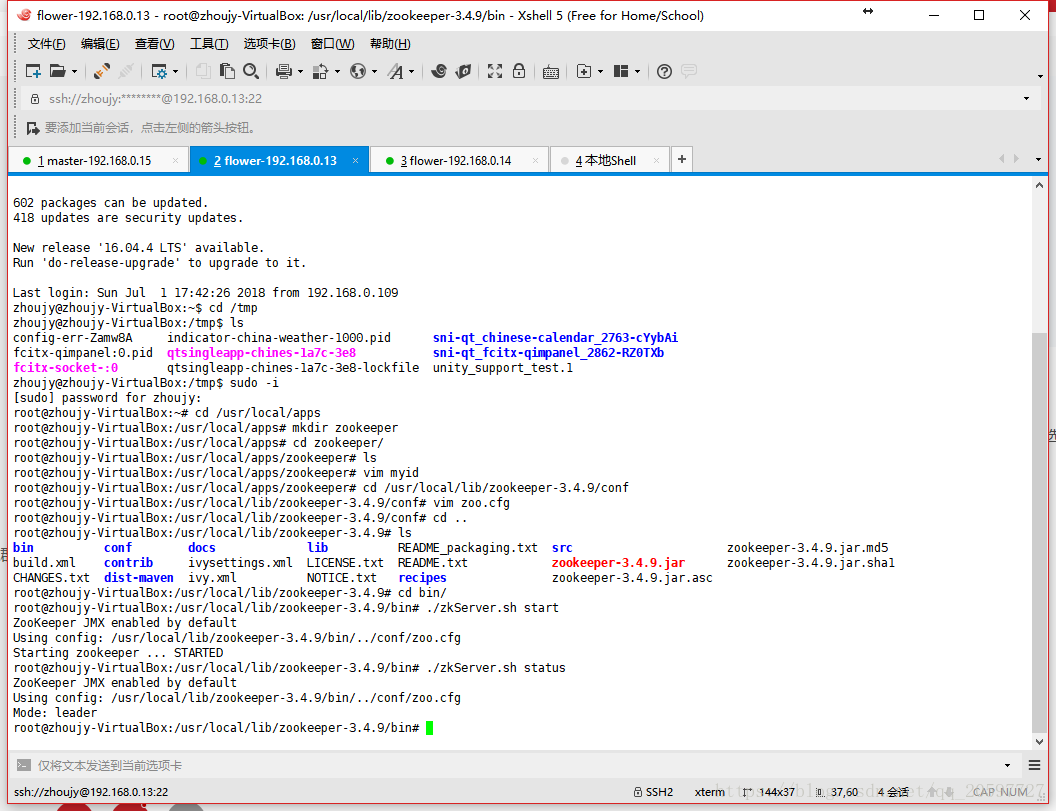Viewport: 1056px width, 811px height.
Task: Expand the Properties dropdown arrow
Action: pos(175,71)
